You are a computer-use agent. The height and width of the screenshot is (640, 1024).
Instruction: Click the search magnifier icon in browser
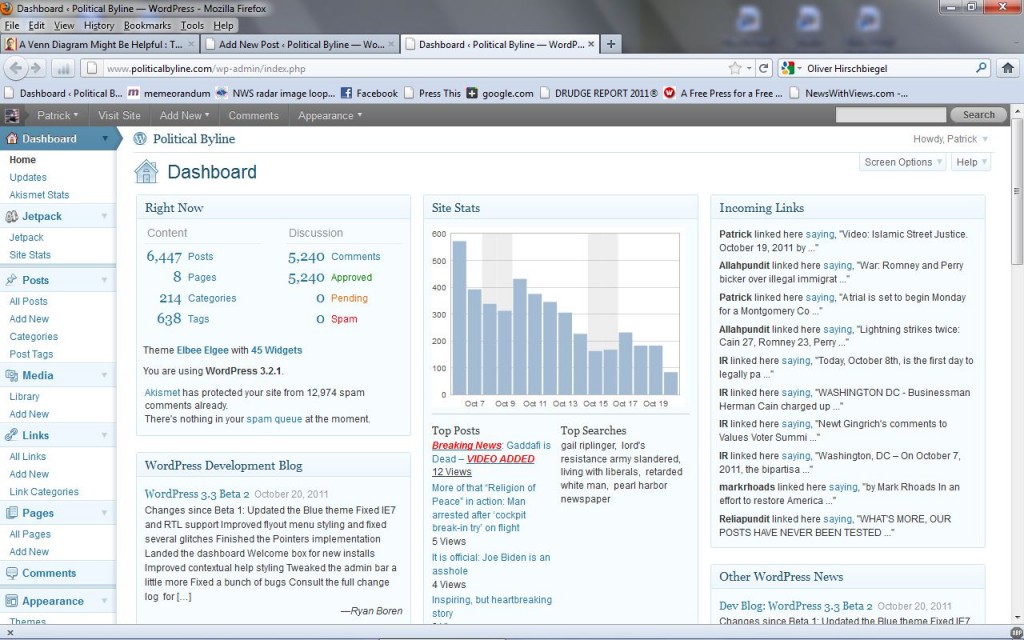coord(981,68)
